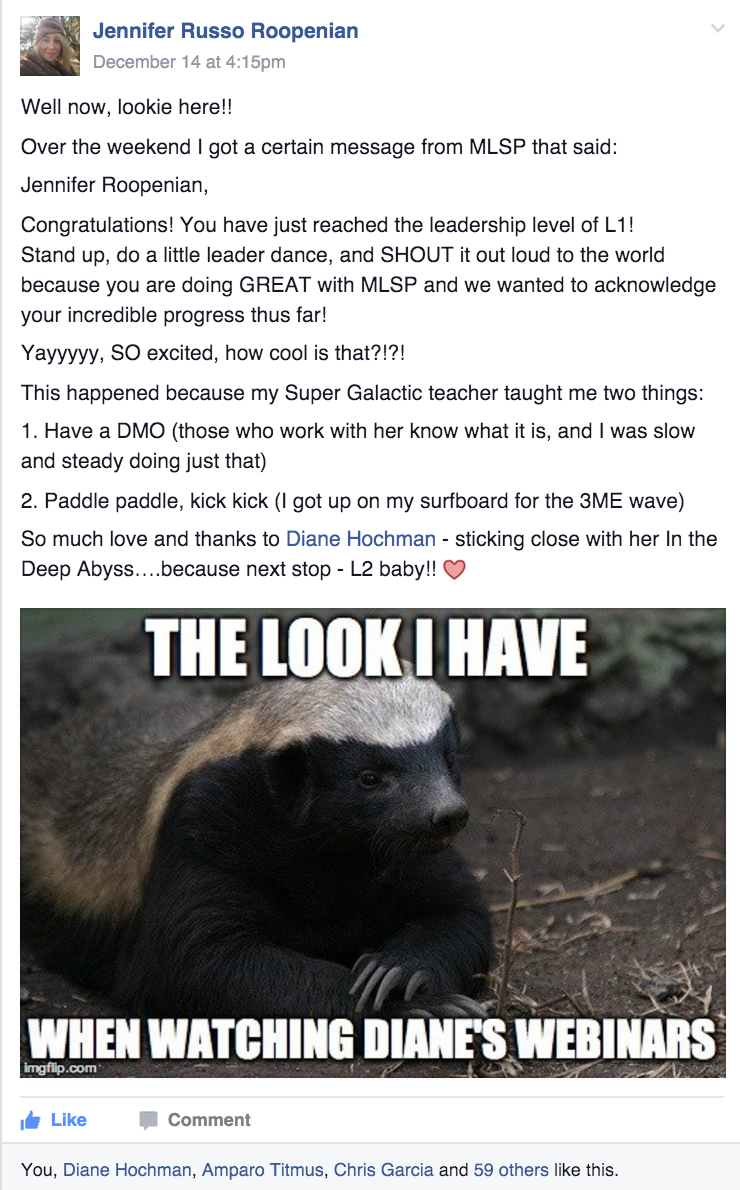Click 'WHEN WATCHING DIANE'S WEBINARS' caption

click(x=372, y=1037)
